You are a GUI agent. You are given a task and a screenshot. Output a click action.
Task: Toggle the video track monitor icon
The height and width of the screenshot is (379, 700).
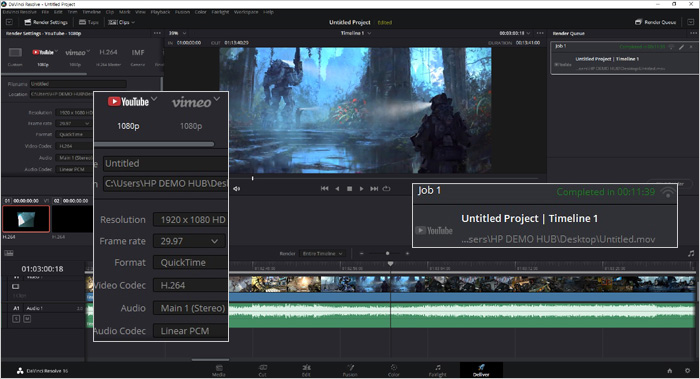click(x=16, y=286)
